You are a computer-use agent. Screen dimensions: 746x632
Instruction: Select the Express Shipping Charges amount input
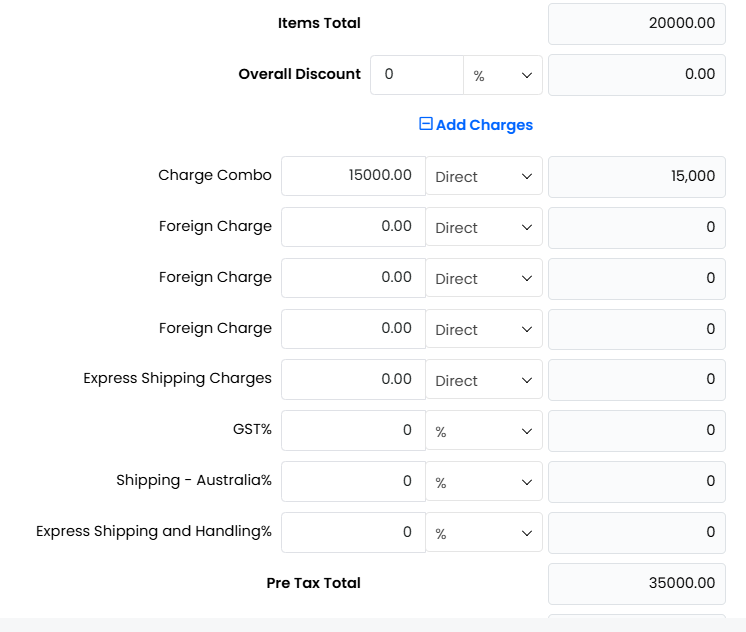click(353, 380)
